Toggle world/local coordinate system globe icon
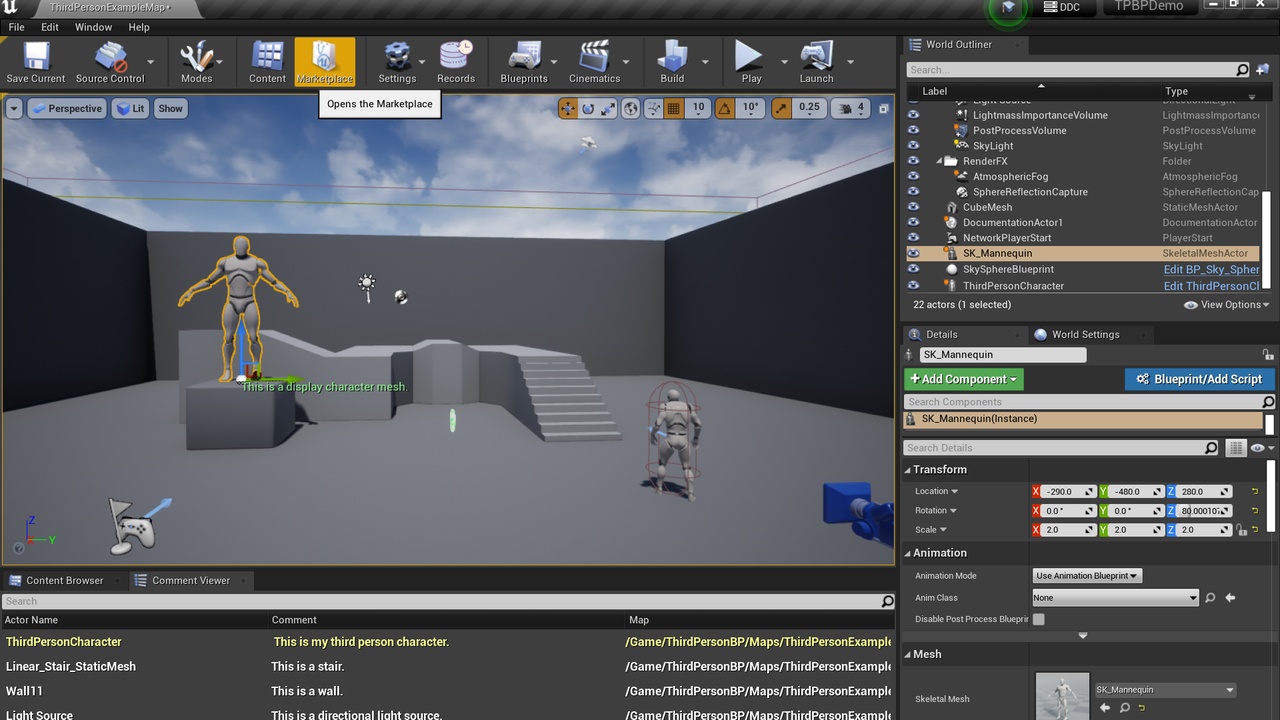The width and height of the screenshot is (1280, 720). coord(631,108)
